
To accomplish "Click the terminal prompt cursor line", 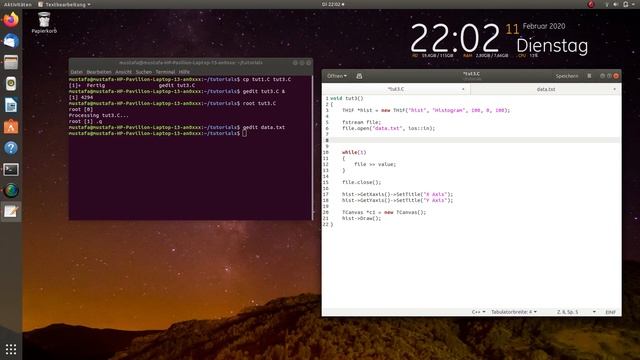I will point(158,133).
